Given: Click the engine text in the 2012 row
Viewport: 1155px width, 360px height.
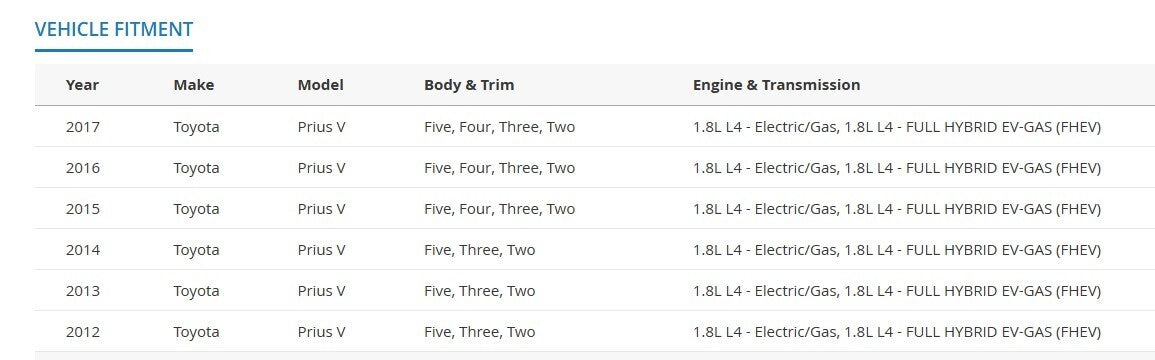Looking at the screenshot, I should [896, 332].
